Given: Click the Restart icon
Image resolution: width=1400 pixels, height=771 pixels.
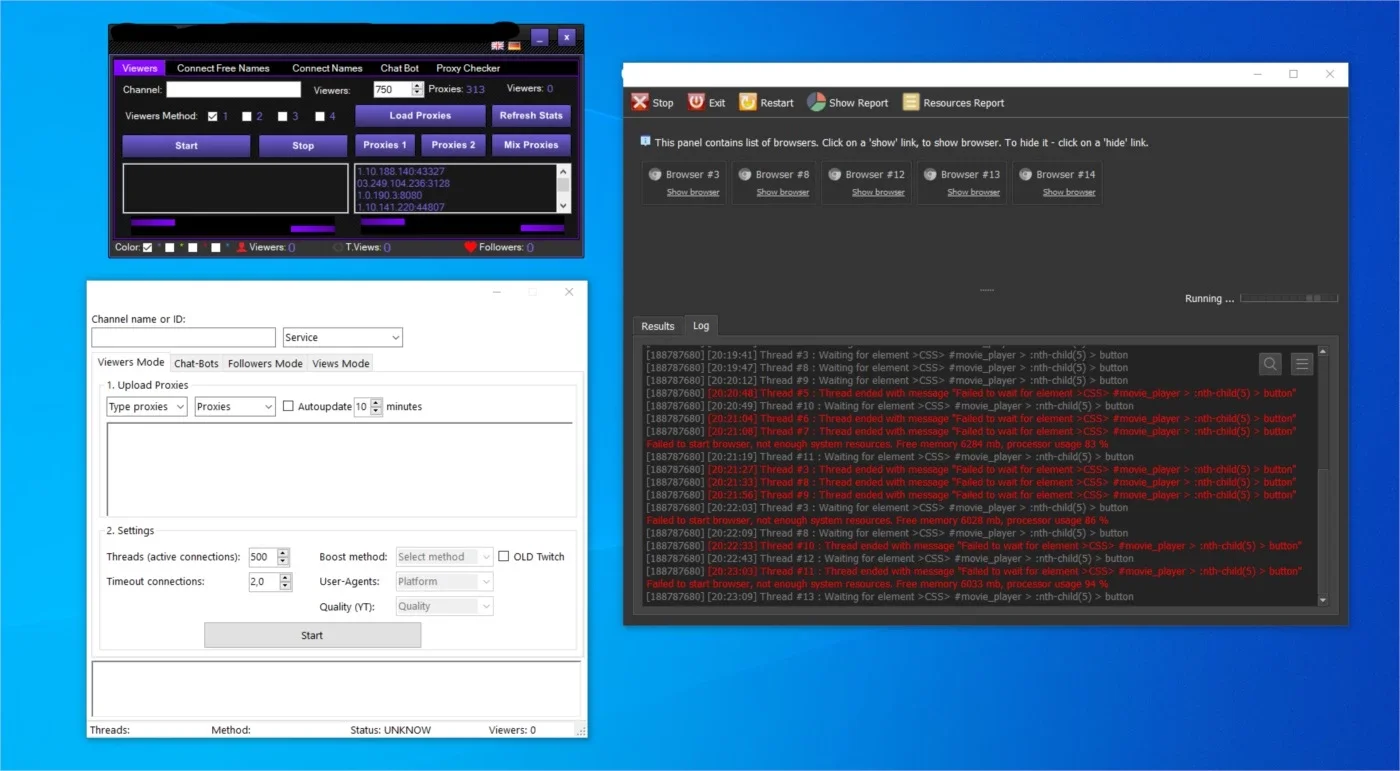Looking at the screenshot, I should [747, 102].
